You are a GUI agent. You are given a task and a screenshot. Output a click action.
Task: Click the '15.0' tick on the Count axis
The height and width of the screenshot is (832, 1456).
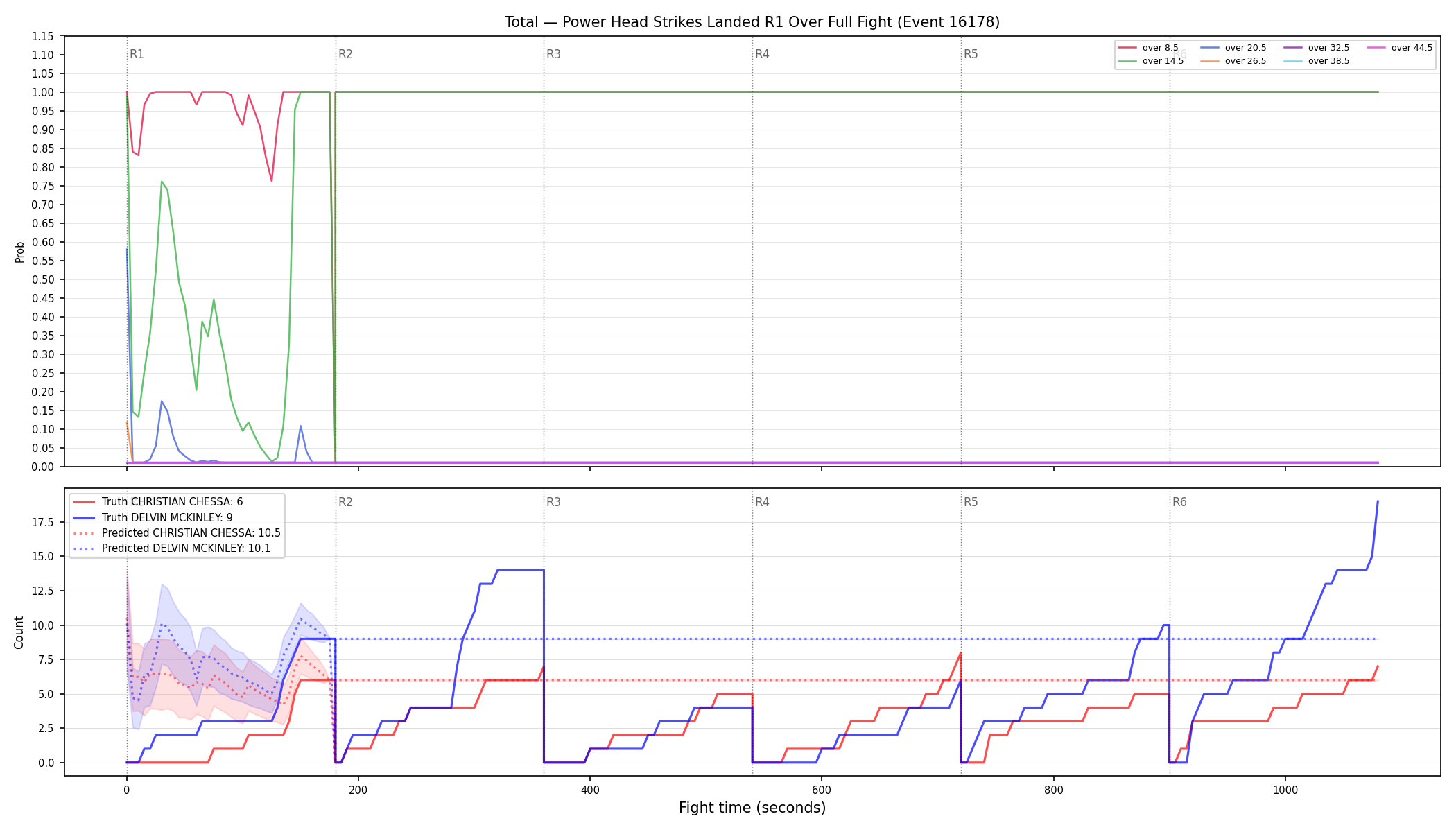coord(44,557)
